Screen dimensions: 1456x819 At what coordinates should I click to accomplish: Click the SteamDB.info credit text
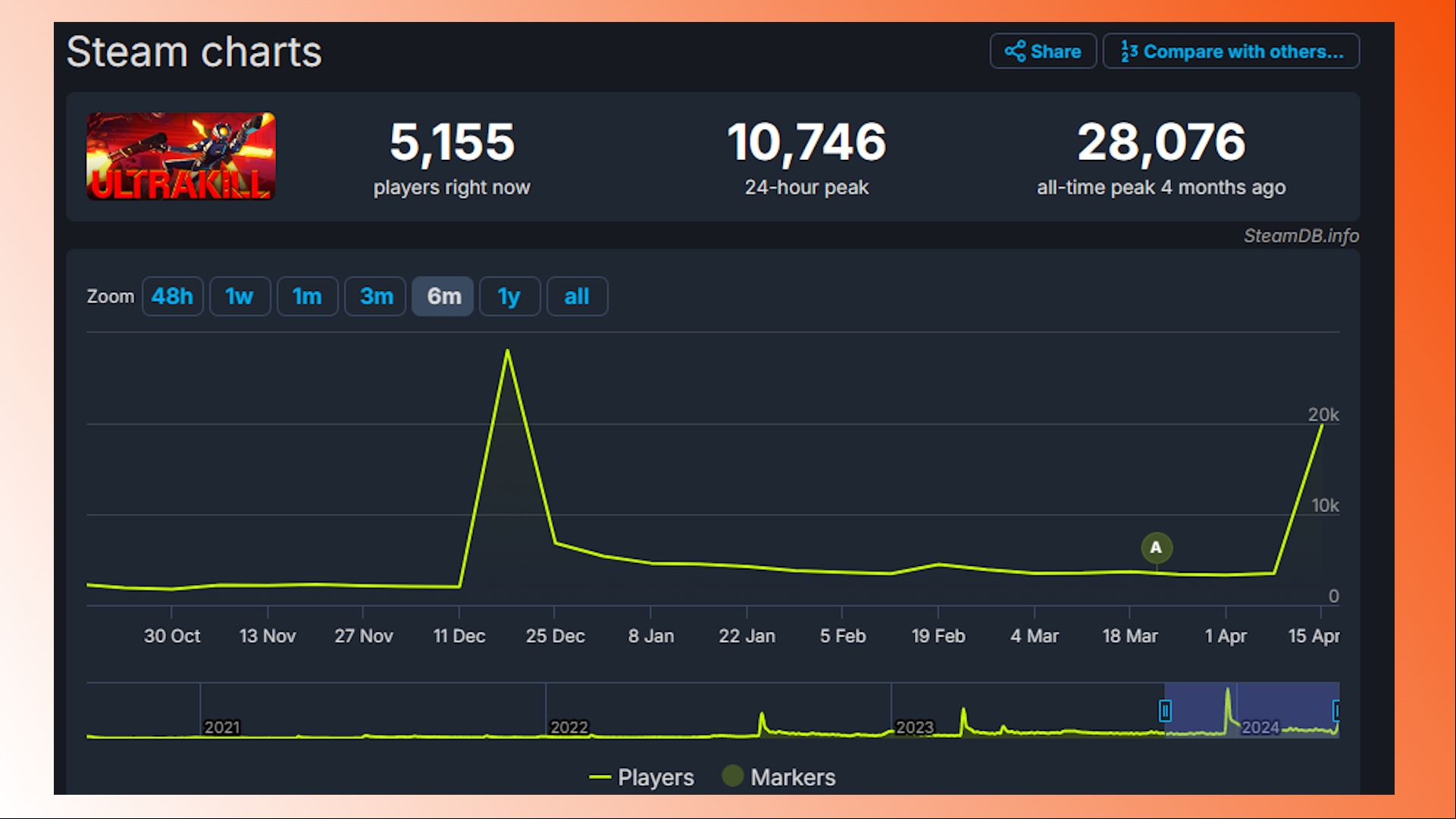(1301, 236)
